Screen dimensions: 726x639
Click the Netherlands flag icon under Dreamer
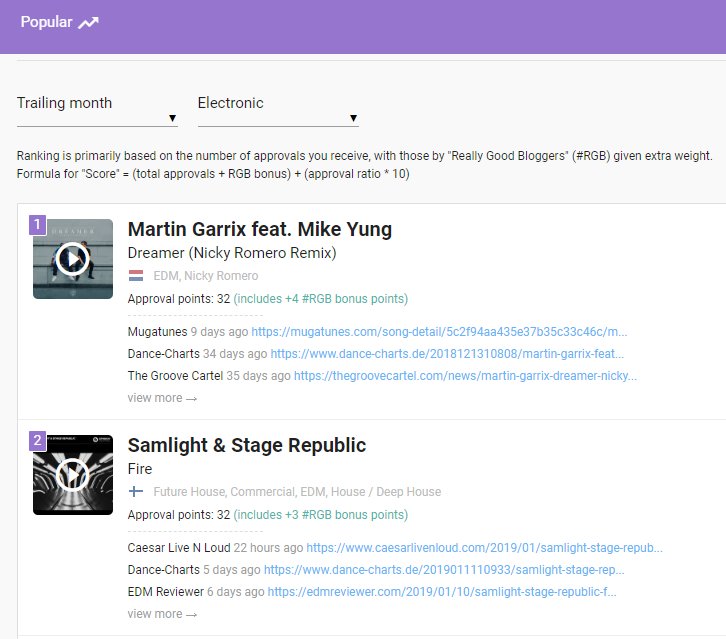136,276
